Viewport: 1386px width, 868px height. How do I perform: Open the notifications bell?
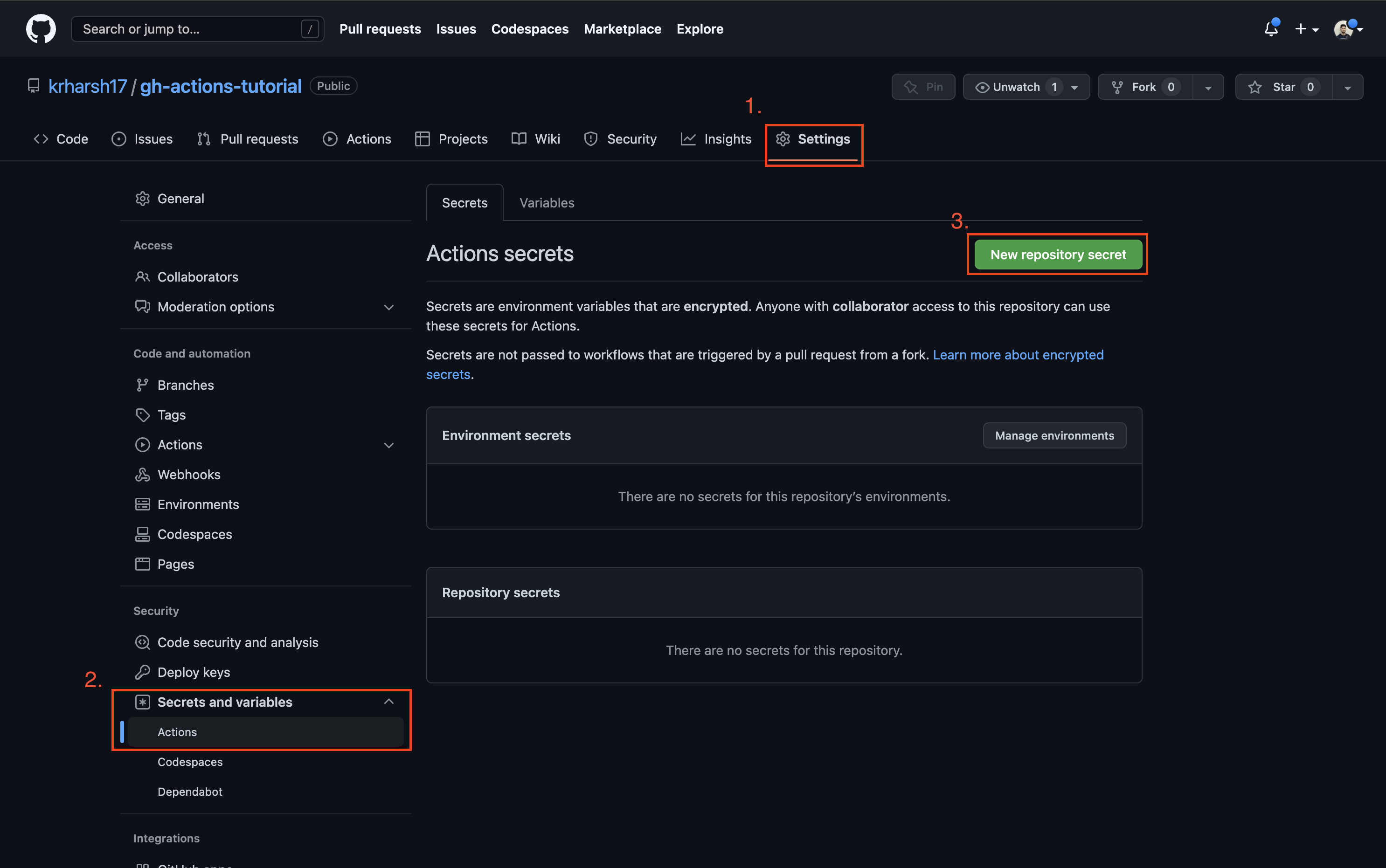(x=1271, y=29)
